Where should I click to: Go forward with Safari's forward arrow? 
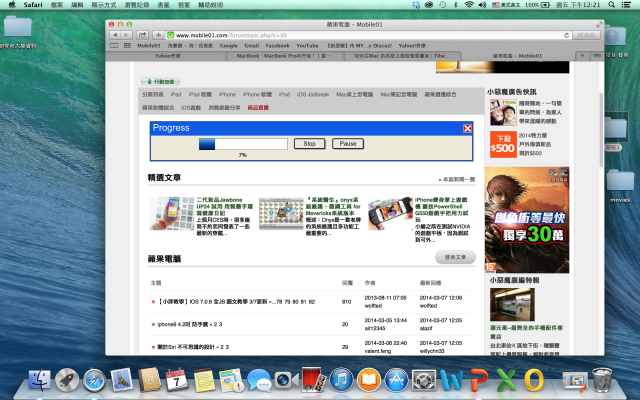[x=127, y=35]
